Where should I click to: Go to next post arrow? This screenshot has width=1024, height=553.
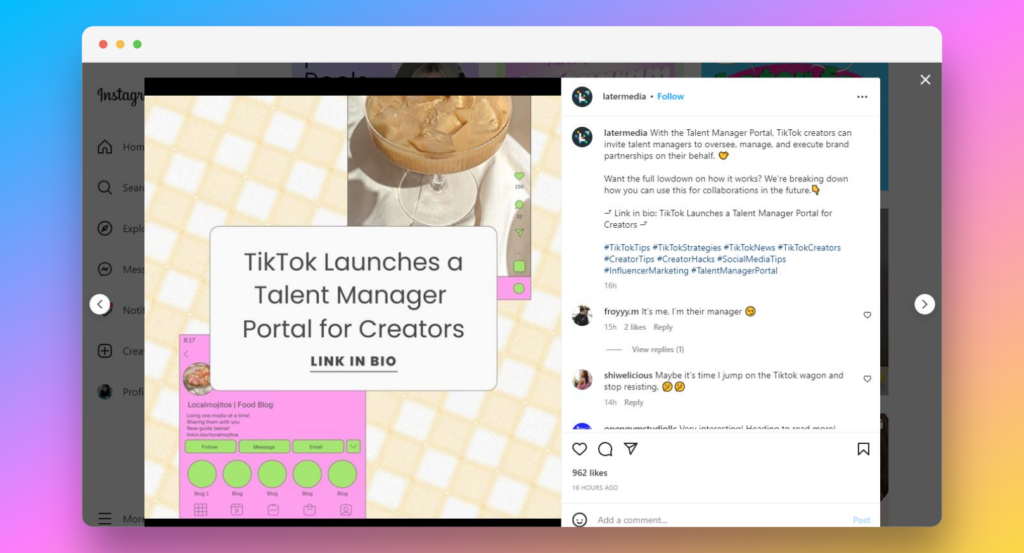[x=925, y=304]
